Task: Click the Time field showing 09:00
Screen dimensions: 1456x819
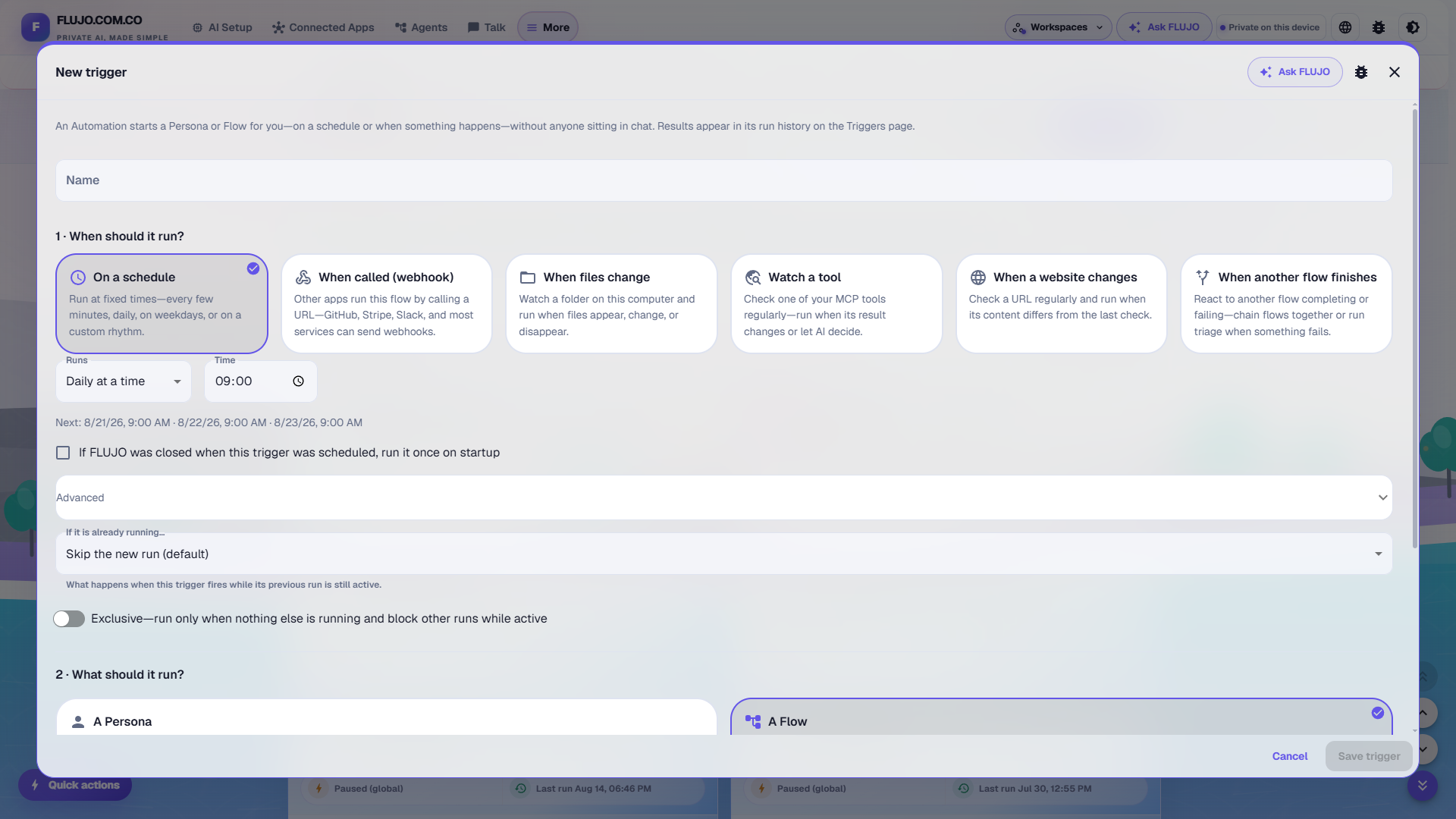Action: click(x=261, y=381)
